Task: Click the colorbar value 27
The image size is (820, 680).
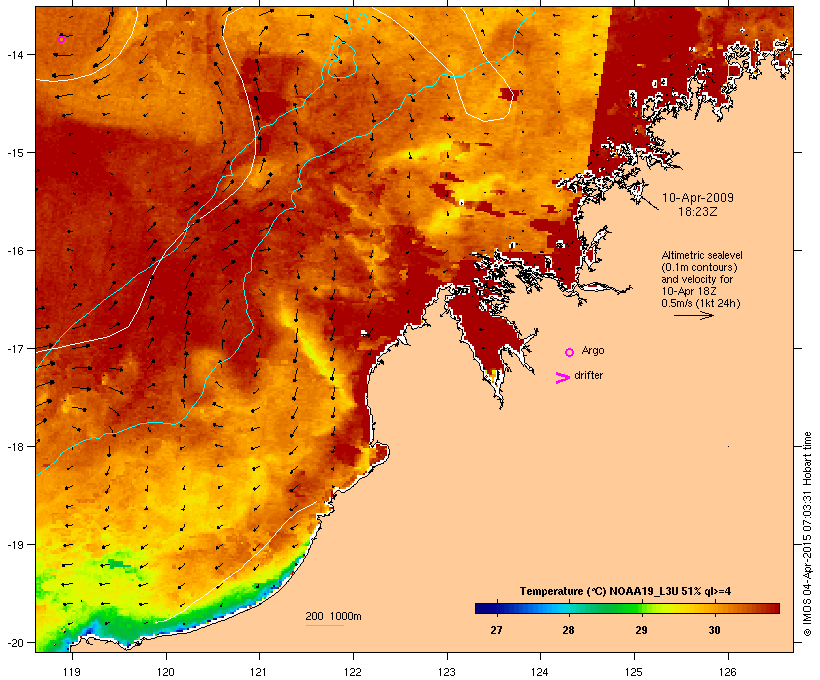Action: coord(496,630)
